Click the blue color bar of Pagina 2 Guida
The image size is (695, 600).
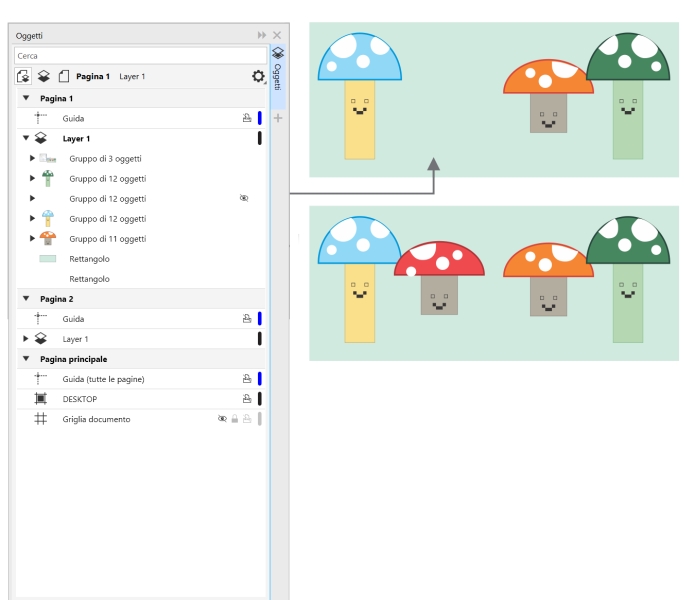click(260, 319)
